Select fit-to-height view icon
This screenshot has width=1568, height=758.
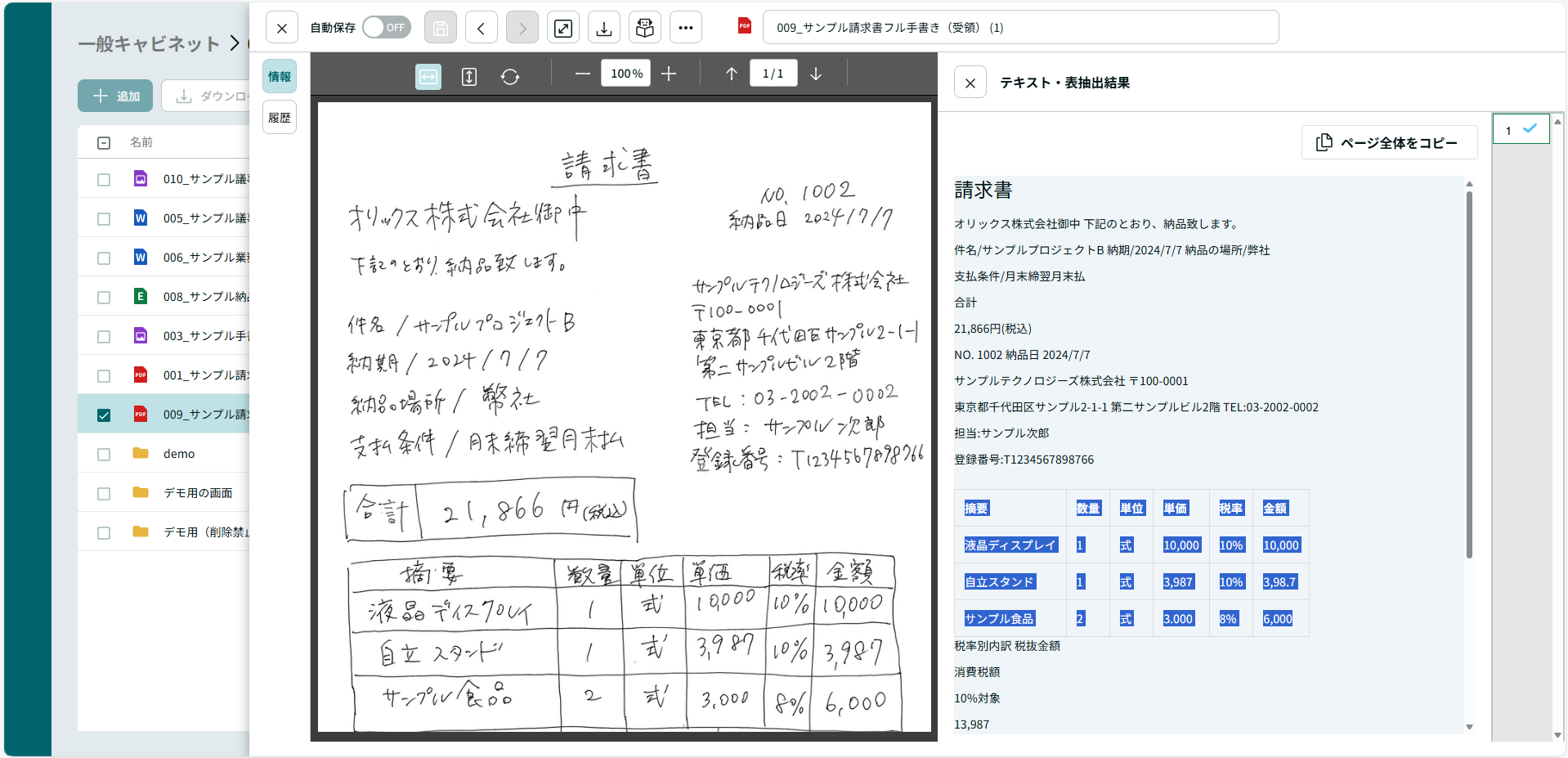pyautogui.click(x=469, y=76)
